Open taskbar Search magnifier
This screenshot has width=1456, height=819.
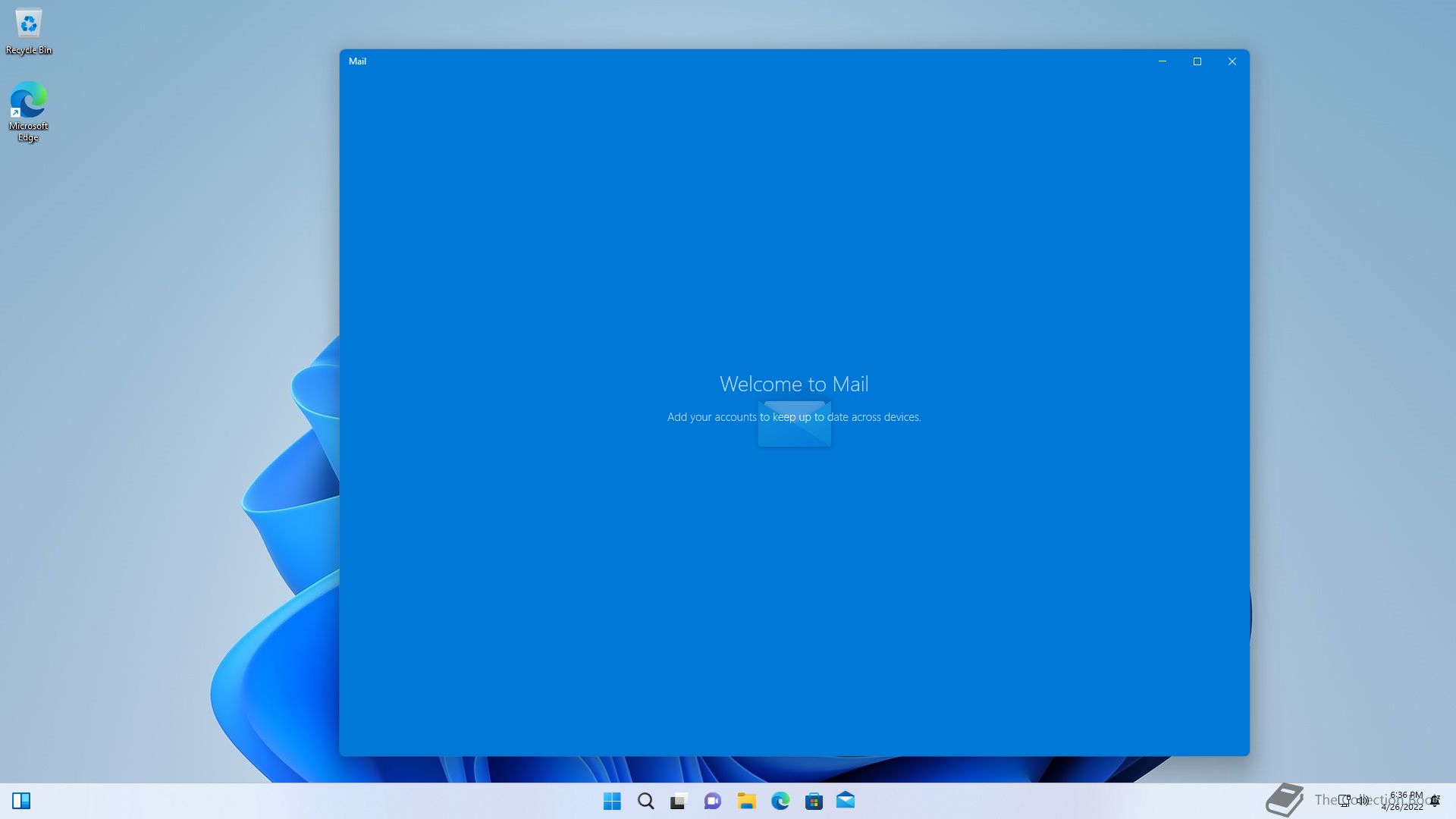pos(645,801)
